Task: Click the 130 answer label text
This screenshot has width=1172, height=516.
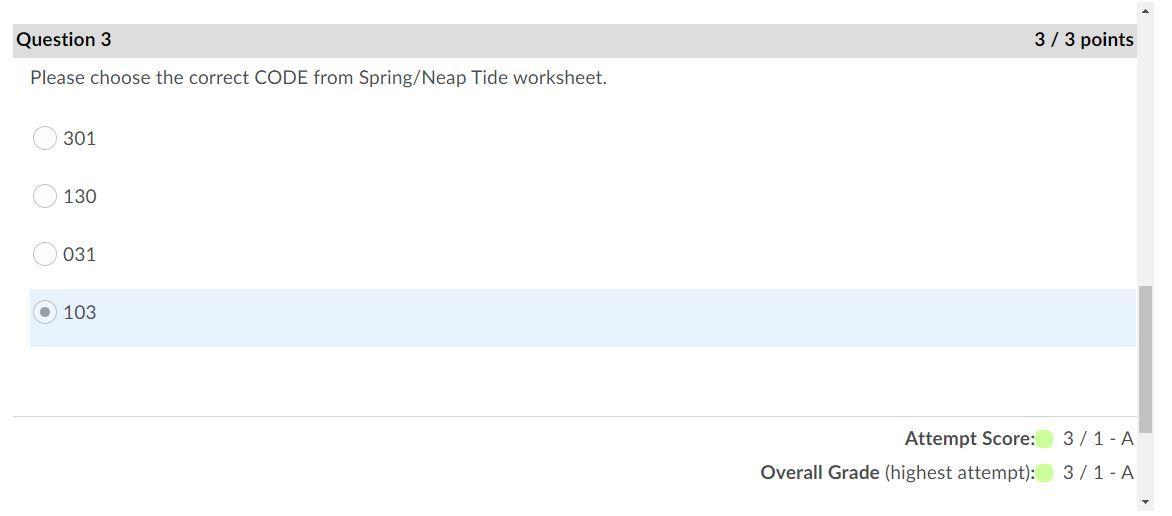Action: pos(80,197)
